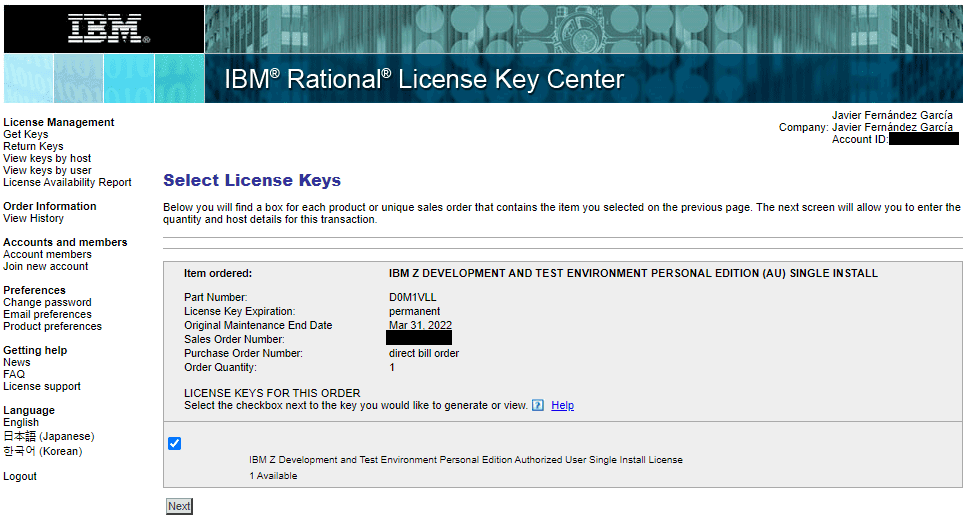Click the Logout link
973x523 pixels.
20,476
